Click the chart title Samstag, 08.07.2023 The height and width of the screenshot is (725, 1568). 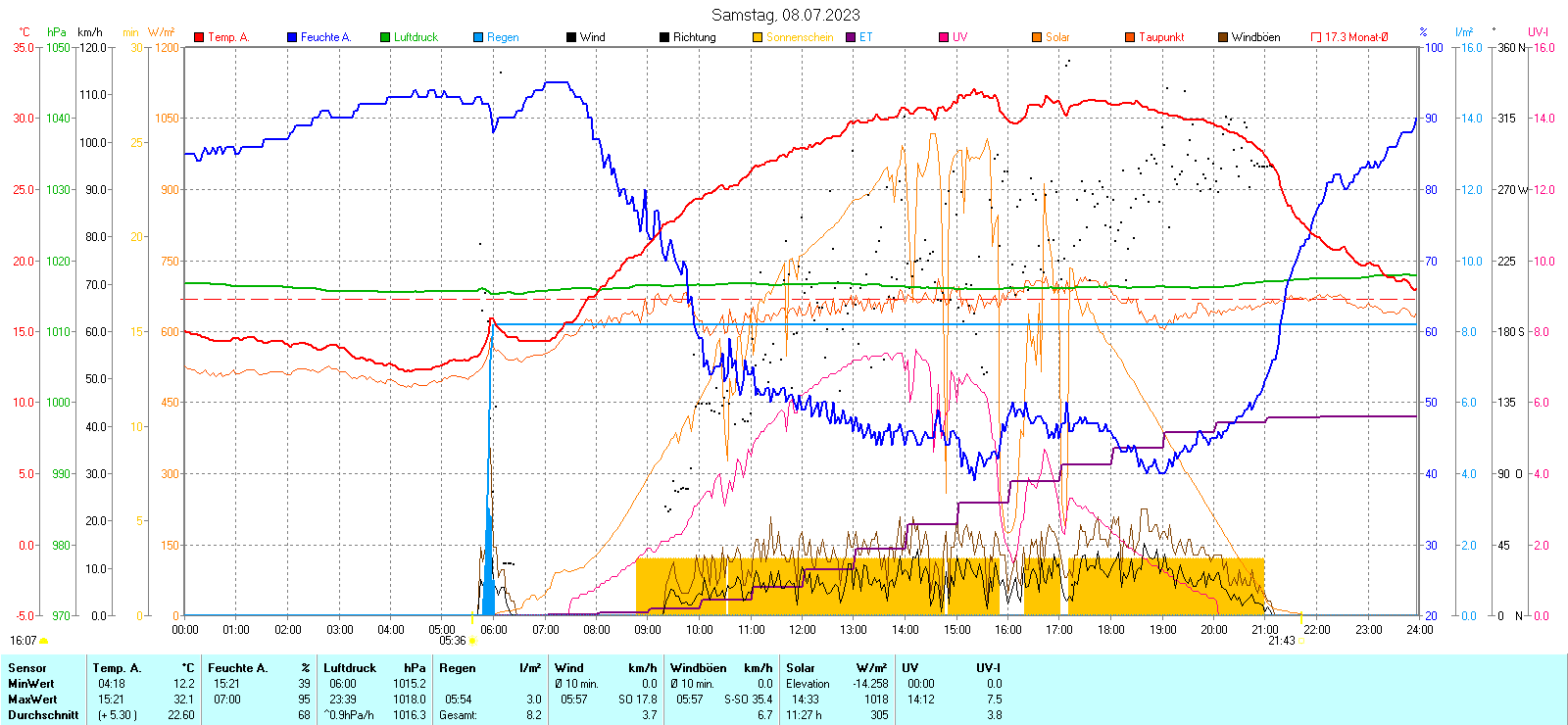pyautogui.click(x=785, y=15)
